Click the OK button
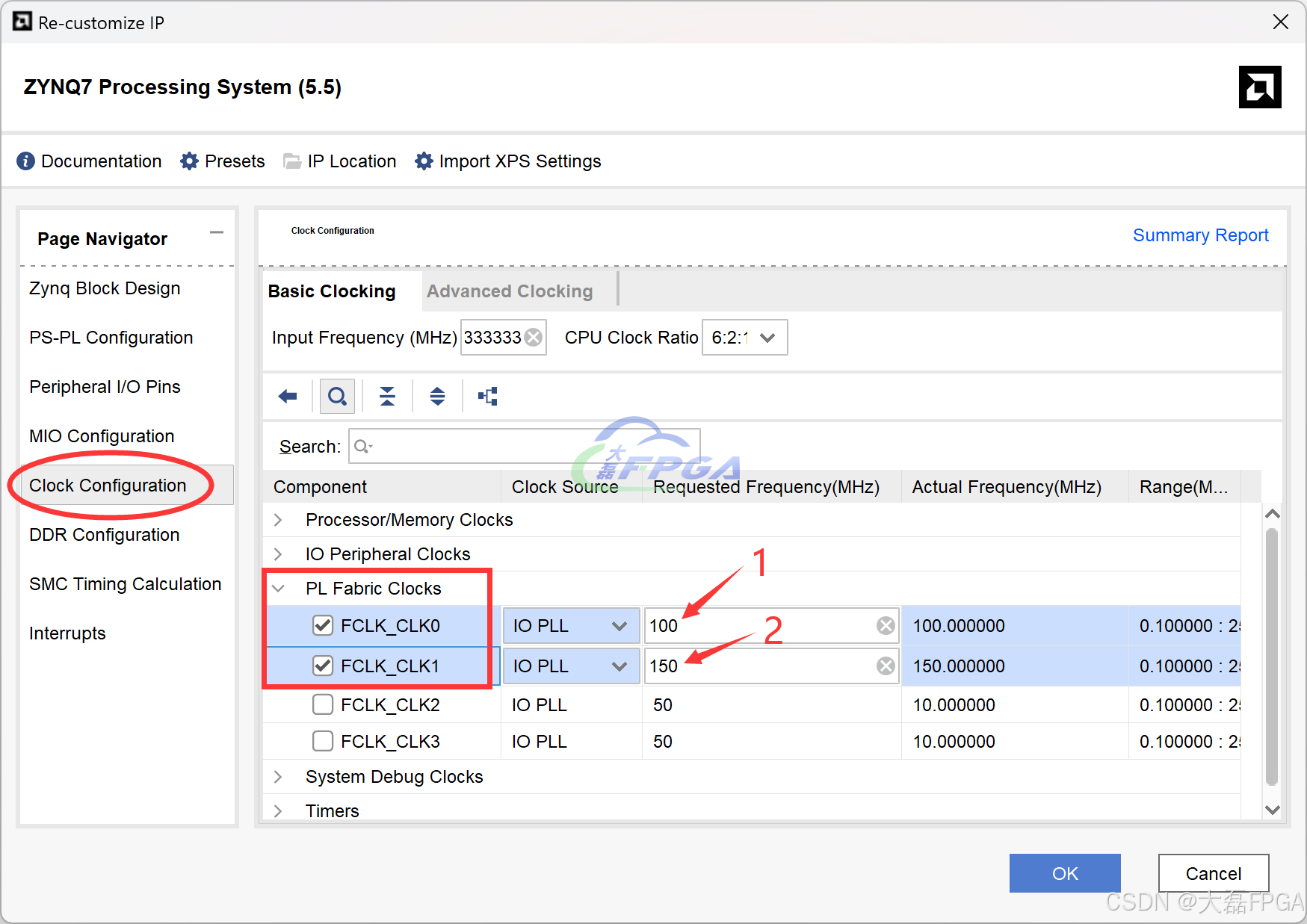This screenshot has height=924, width=1307. 1065,873
